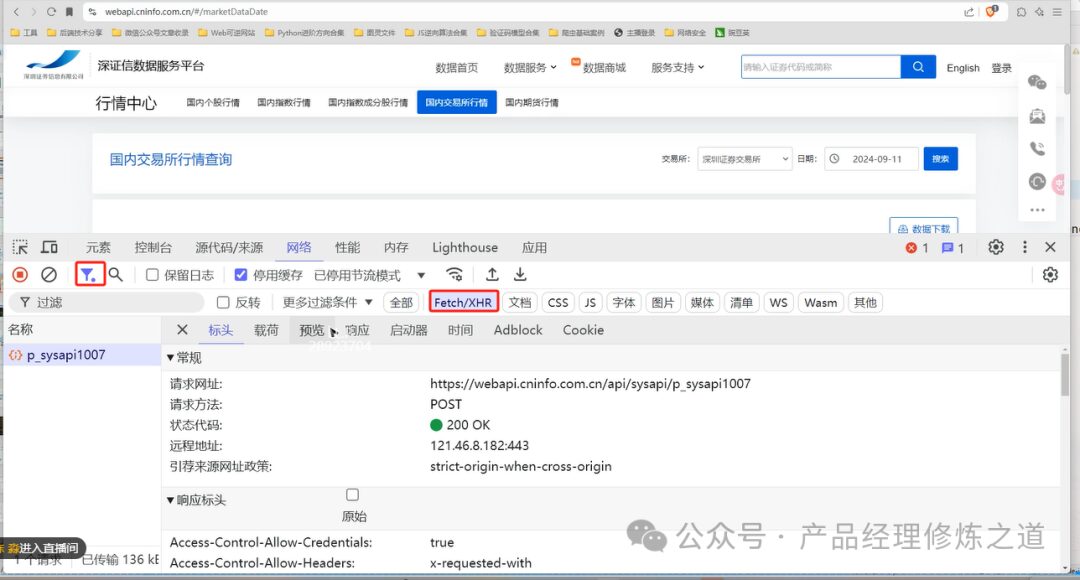Filter requests by 全部
This screenshot has height=580, width=1080.
pos(402,302)
